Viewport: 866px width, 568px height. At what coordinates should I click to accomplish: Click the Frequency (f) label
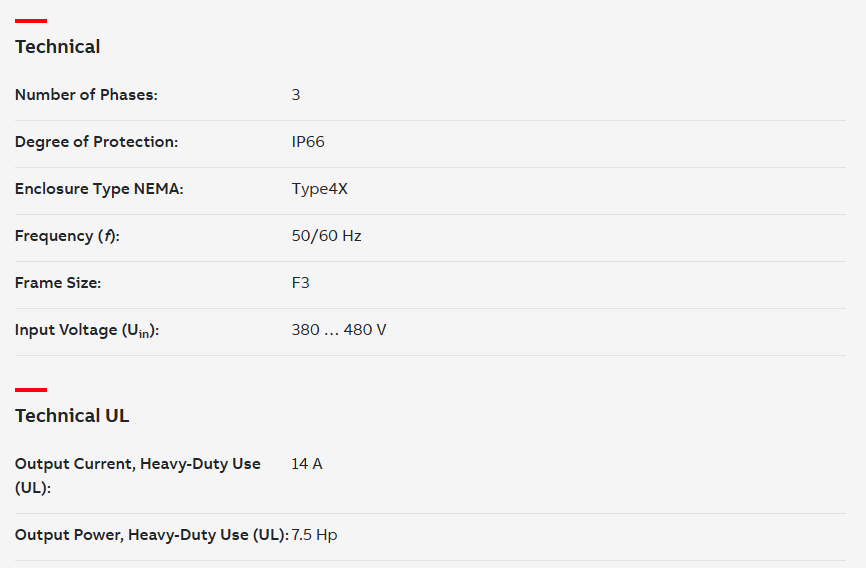(x=67, y=236)
